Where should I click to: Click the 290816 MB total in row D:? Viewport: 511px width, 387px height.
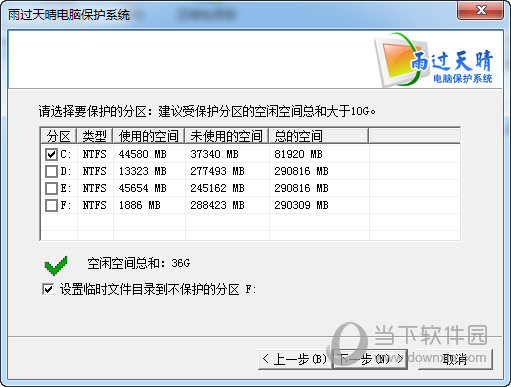tap(301, 171)
